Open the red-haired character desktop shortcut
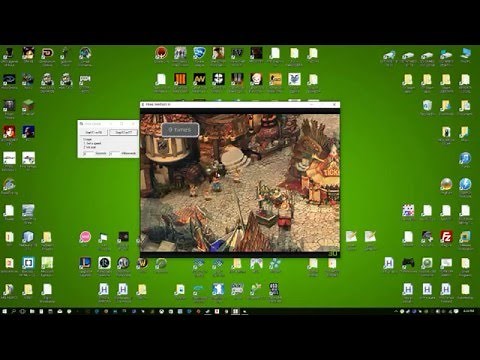 pos(9,132)
